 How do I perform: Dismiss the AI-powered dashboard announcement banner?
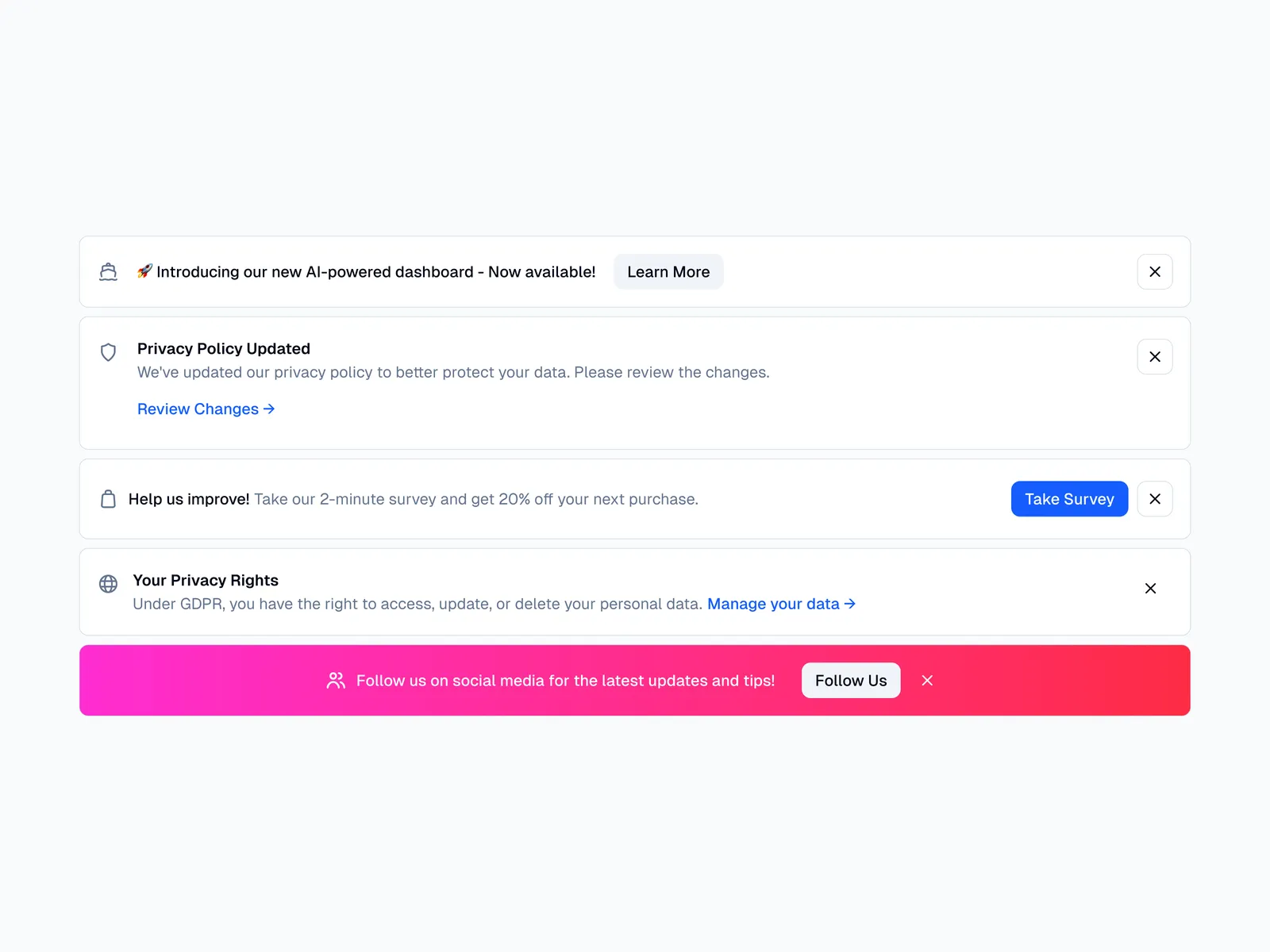pos(1155,272)
